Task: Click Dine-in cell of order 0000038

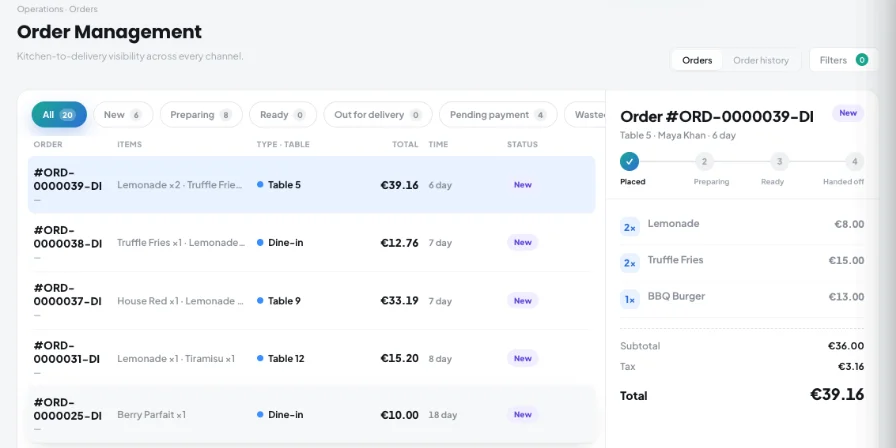Action: coord(280,242)
